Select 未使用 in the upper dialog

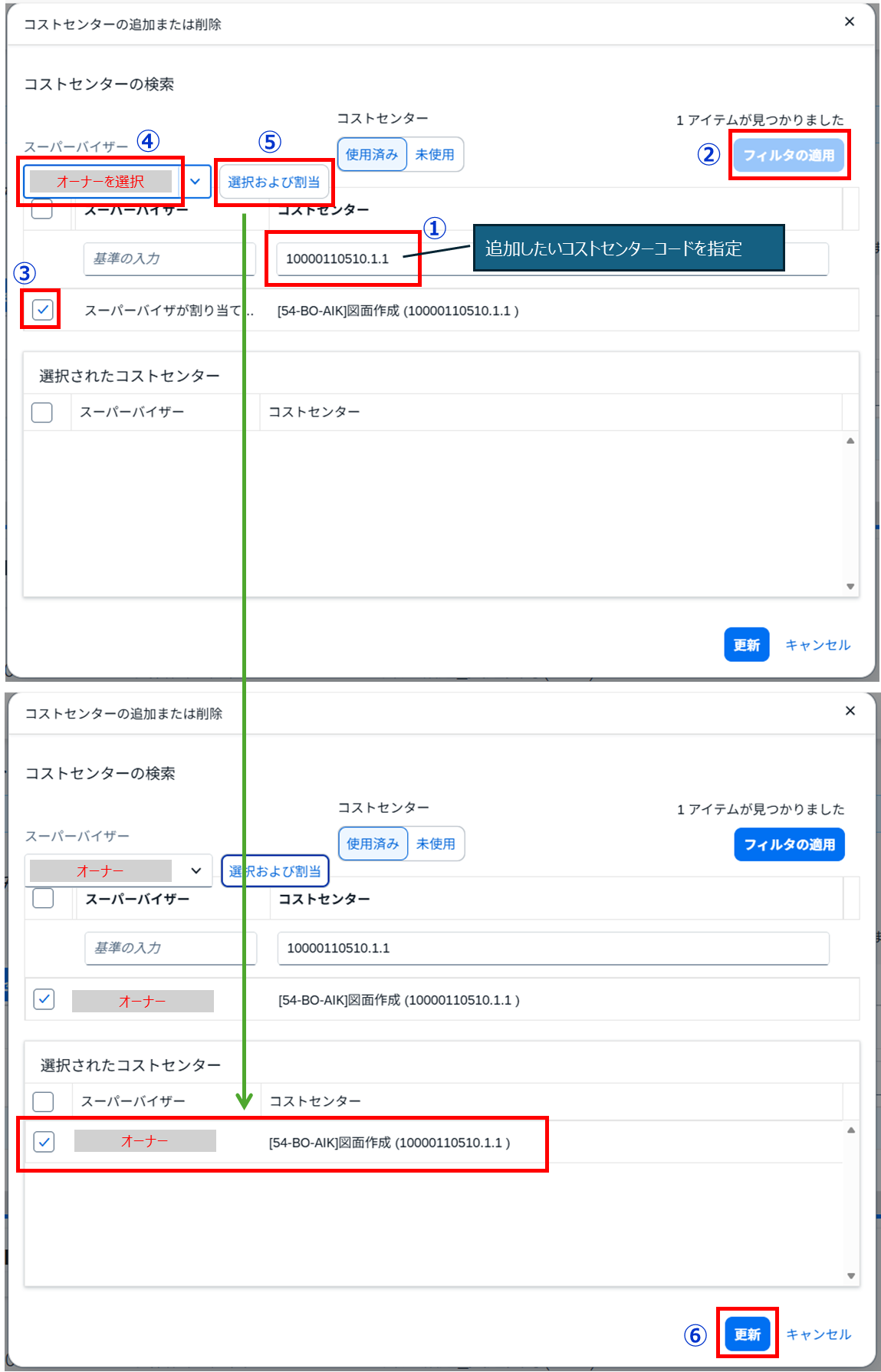435,154
